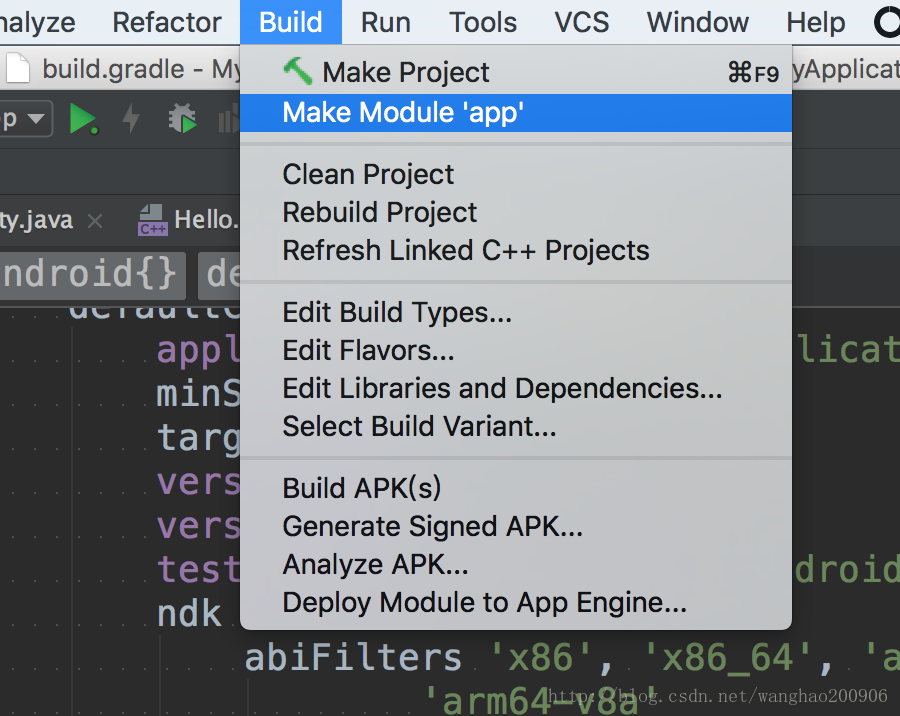Select Generate Signed APK

coord(432,526)
